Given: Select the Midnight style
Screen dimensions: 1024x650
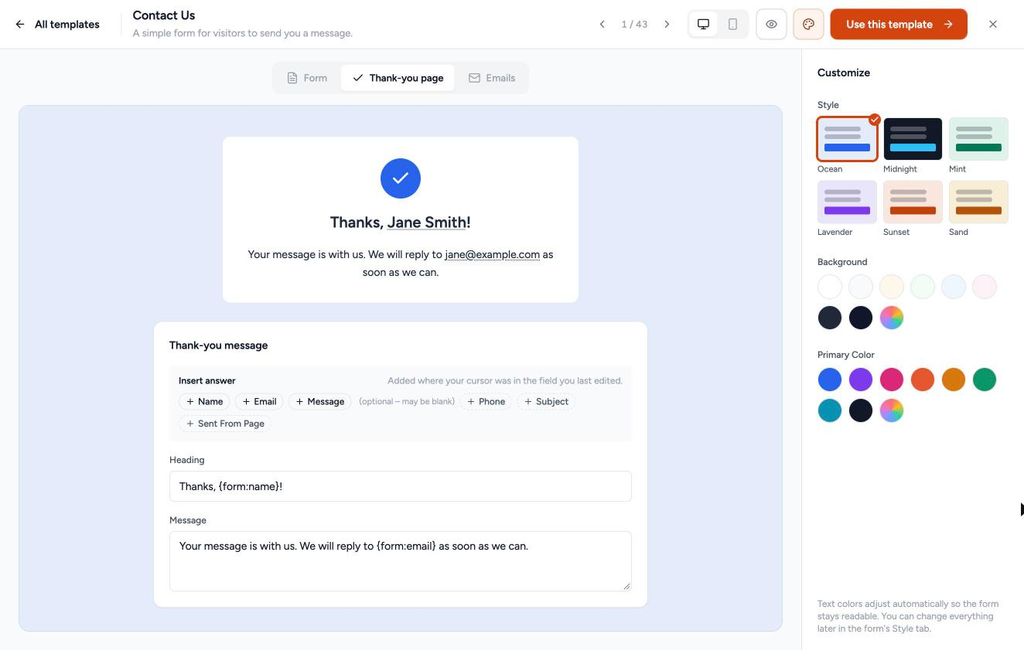Looking at the screenshot, I should (912, 139).
